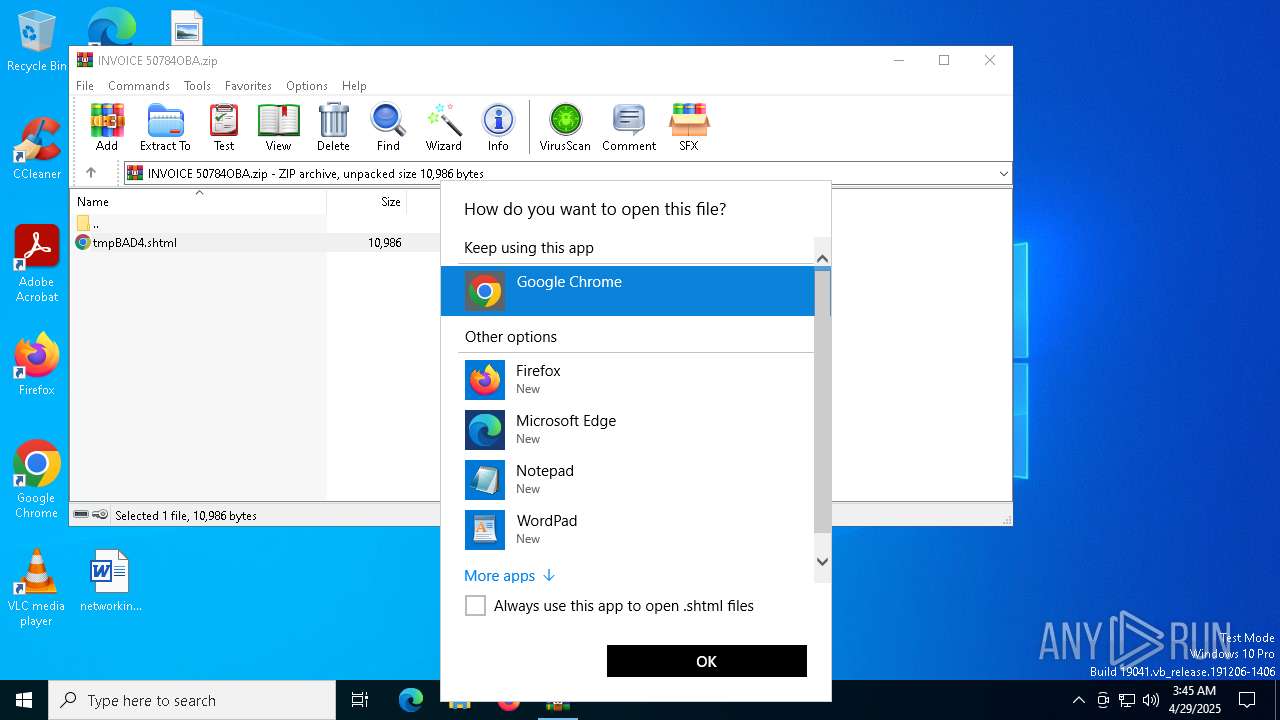Pick WordPad from other options
The height and width of the screenshot is (720, 1280).
pyautogui.click(x=628, y=530)
